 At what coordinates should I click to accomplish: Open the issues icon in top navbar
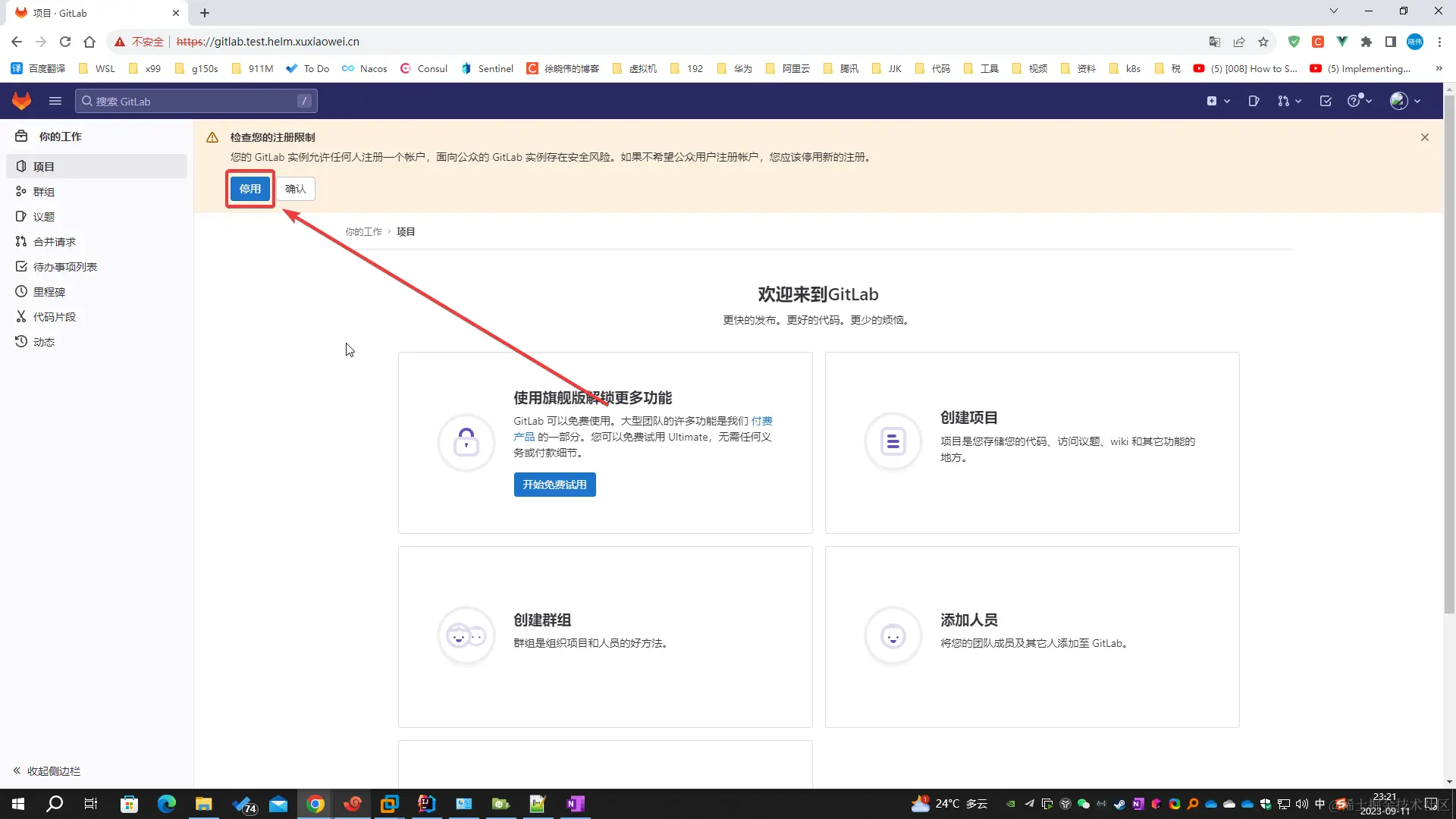click(1254, 101)
